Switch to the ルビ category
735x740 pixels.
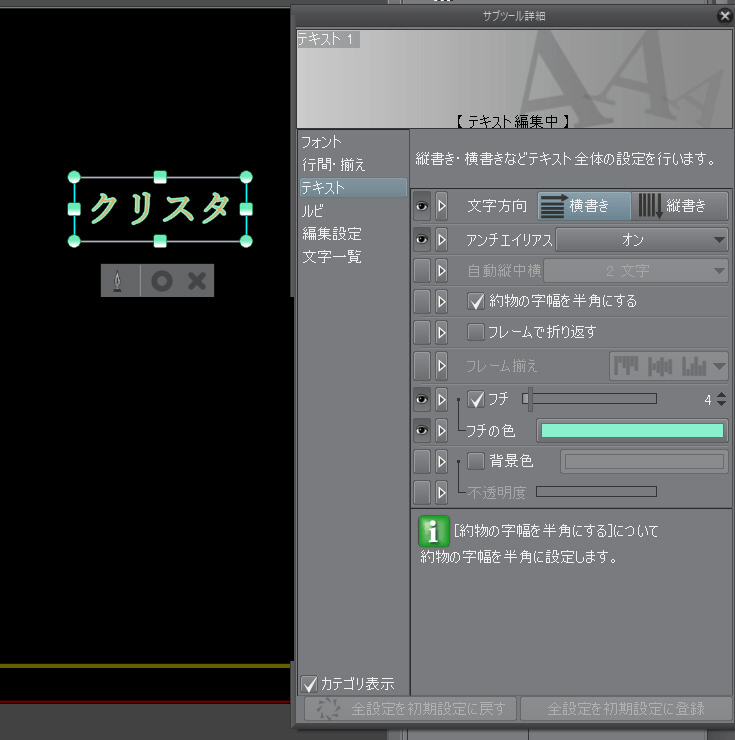313,211
